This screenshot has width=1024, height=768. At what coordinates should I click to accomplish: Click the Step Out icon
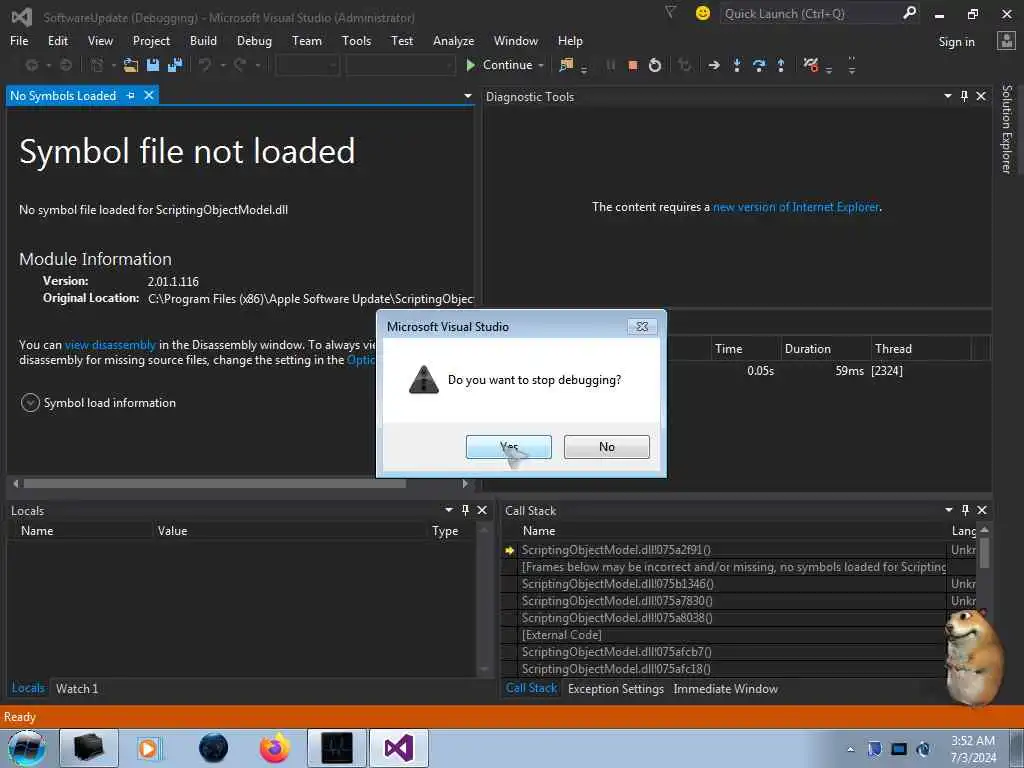click(780, 65)
